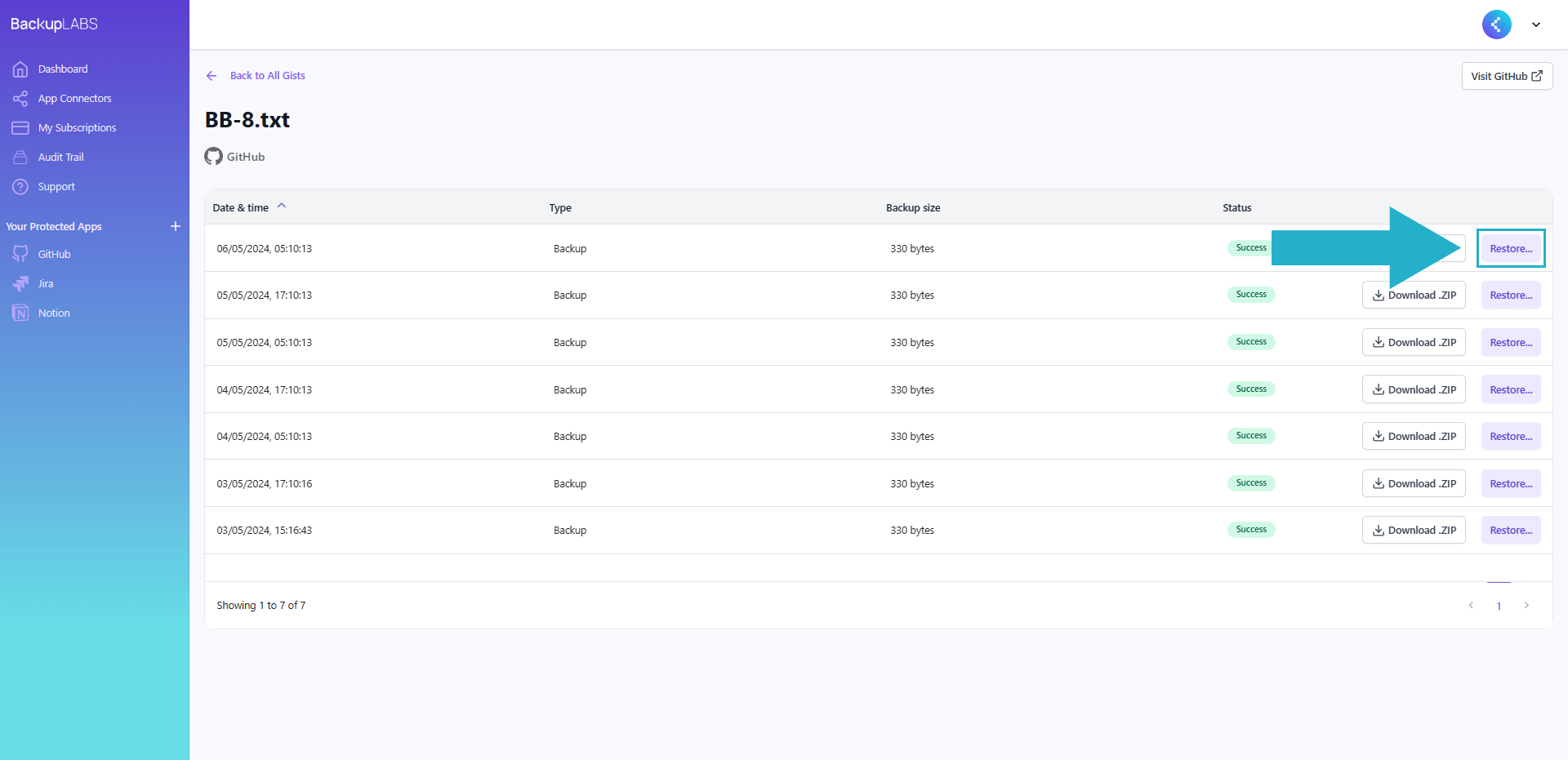Restore the 06/05/2024 05:10:13 backup
This screenshot has height=760, width=1568.
click(1510, 249)
